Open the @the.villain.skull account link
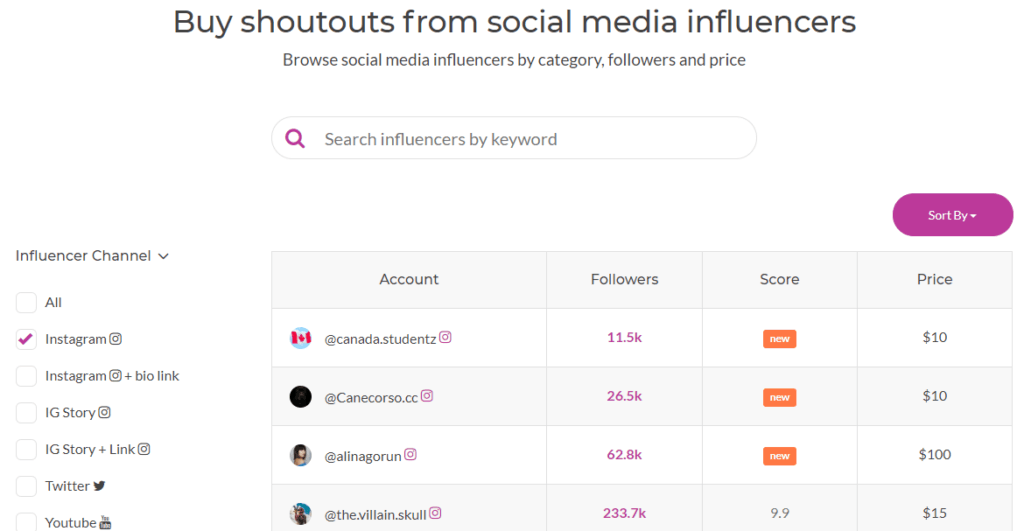 click(x=375, y=515)
